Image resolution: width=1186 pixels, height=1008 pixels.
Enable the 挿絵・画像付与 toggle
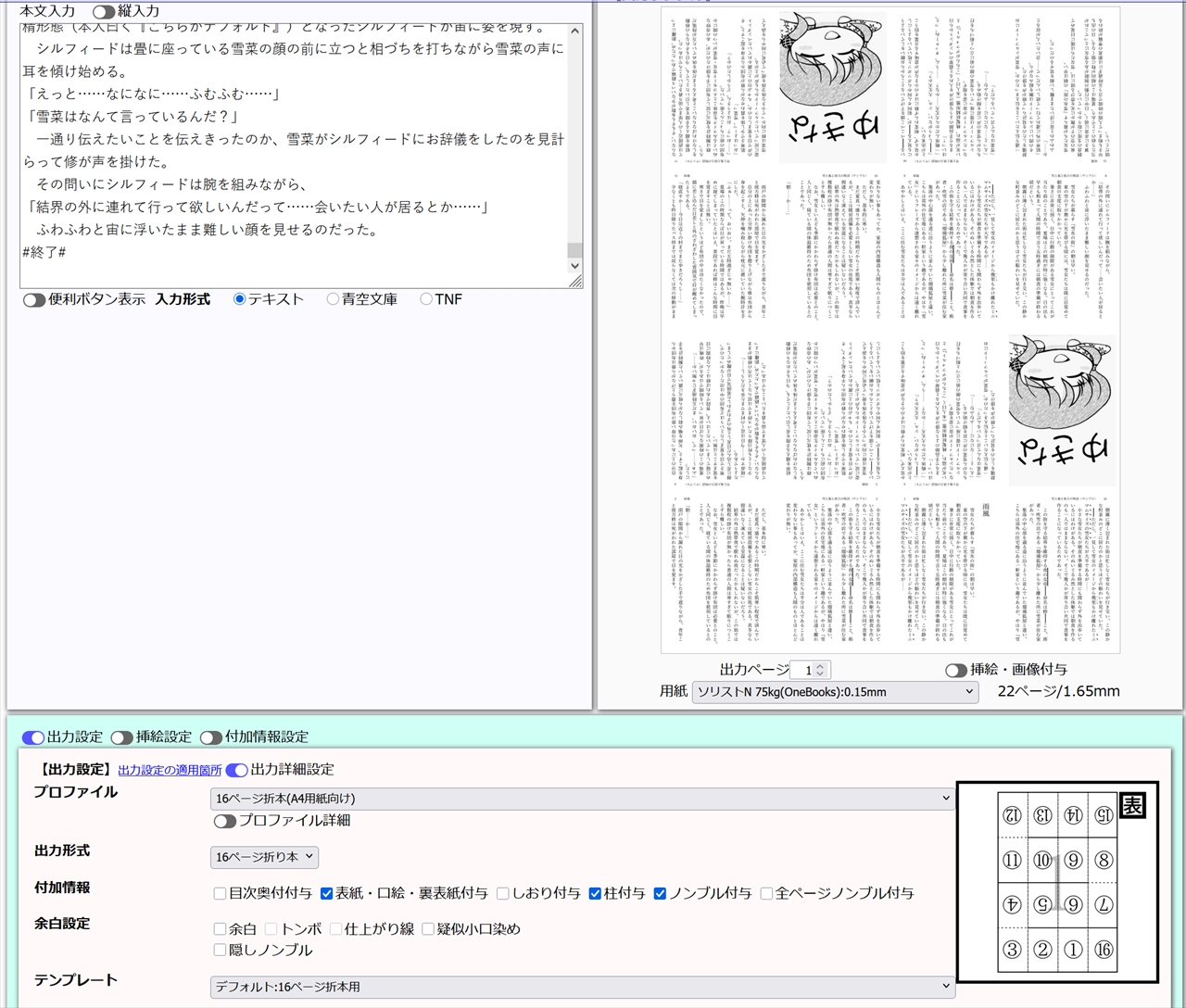point(955,668)
